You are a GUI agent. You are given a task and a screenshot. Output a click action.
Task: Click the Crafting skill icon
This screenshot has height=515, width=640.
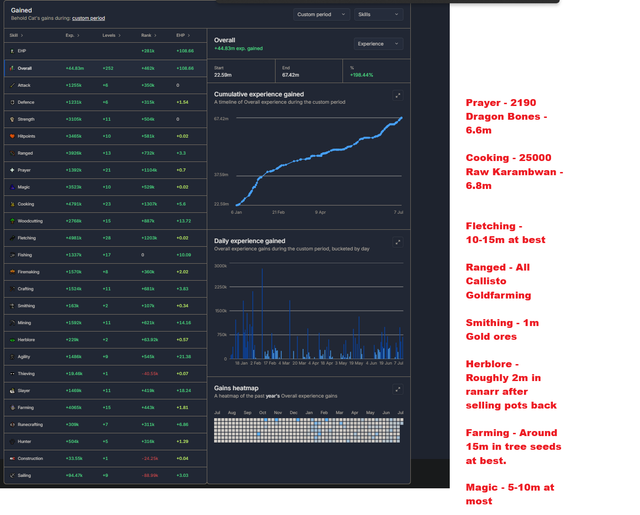click(x=12, y=289)
